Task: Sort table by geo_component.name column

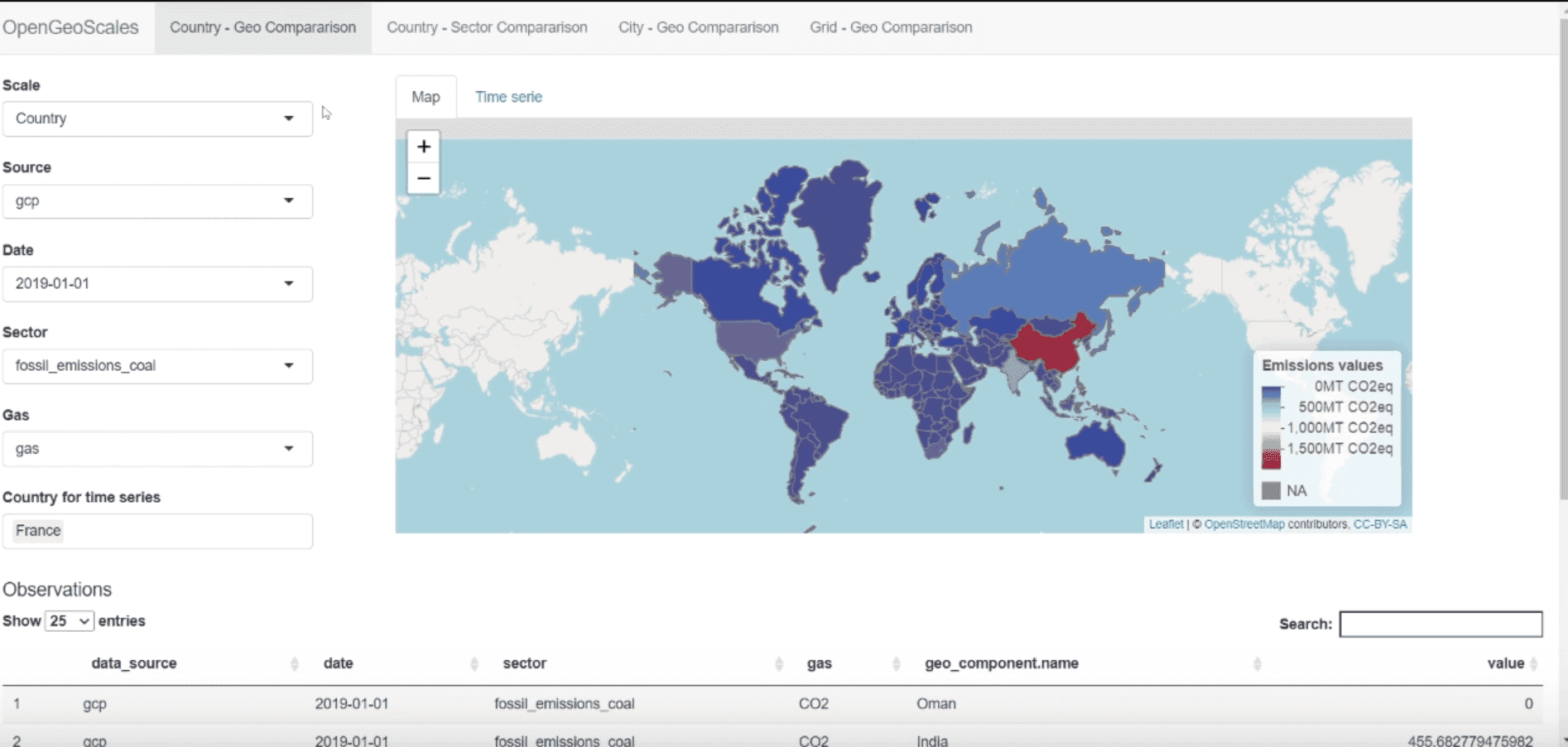Action: tap(1001, 663)
